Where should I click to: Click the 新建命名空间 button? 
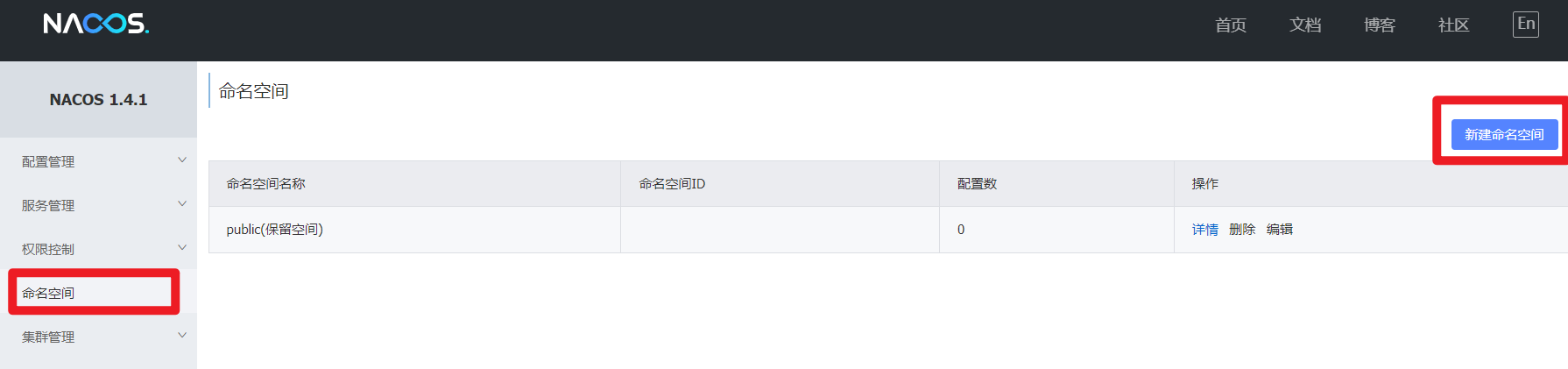coord(1504,135)
